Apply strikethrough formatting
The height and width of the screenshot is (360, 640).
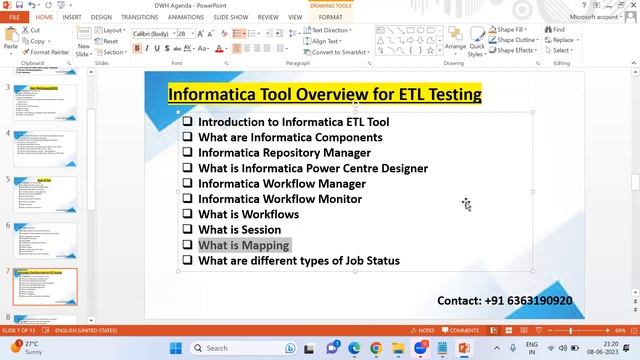[x=177, y=49]
